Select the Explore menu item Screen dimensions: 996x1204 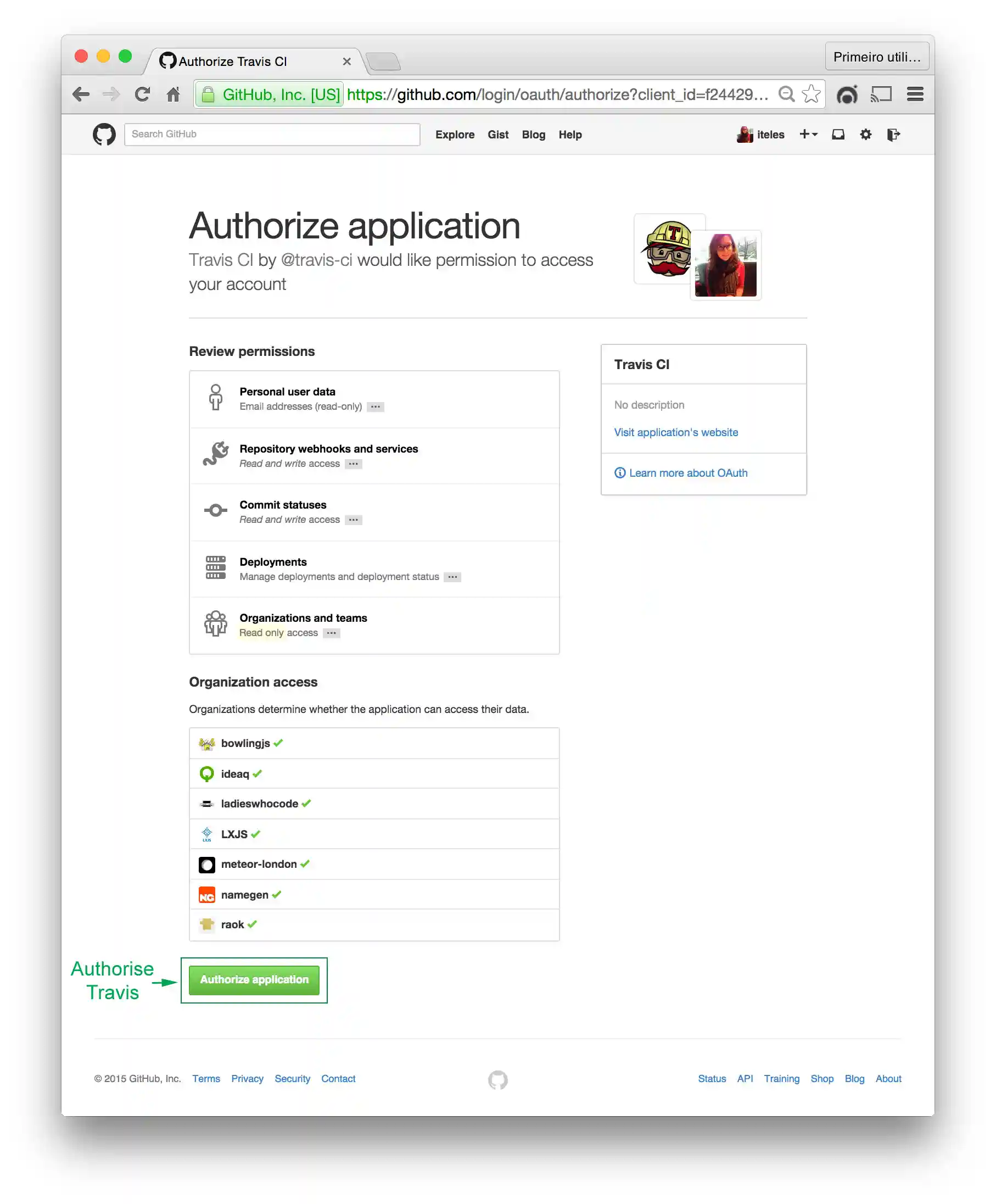455,134
